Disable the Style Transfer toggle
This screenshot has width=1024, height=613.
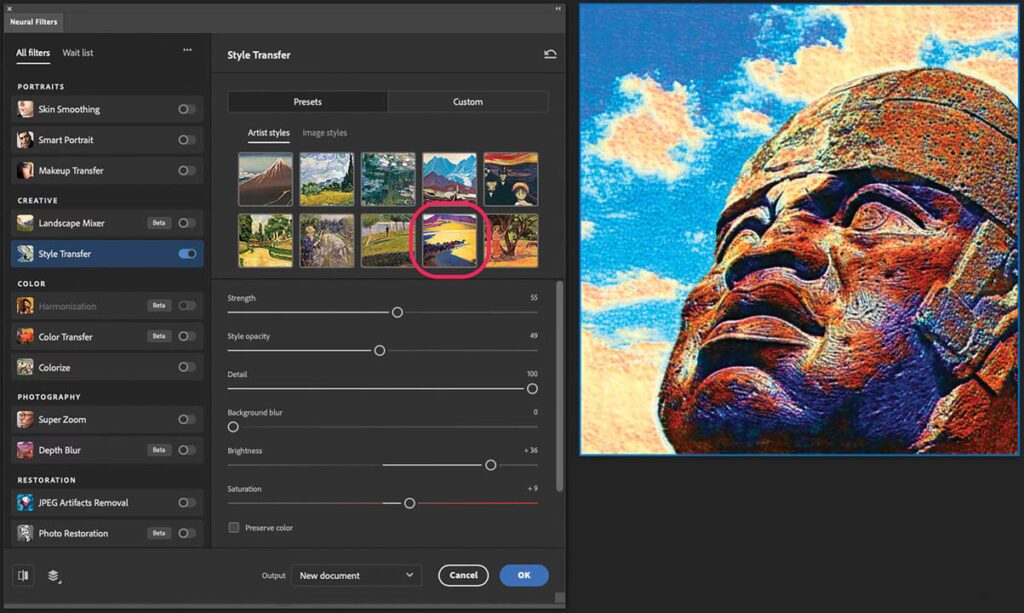187,254
